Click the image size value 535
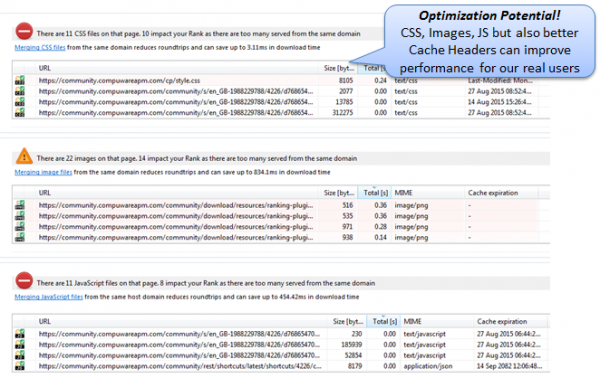The image size is (600, 378). coord(347,216)
